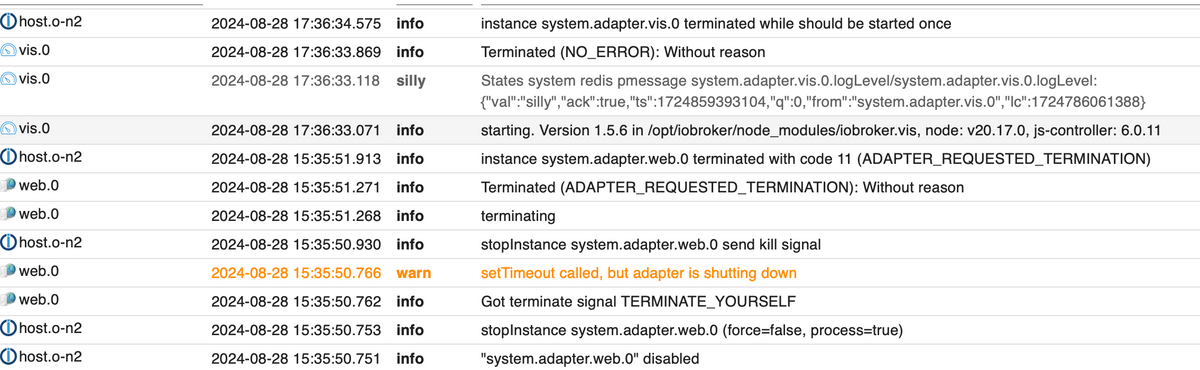Click the host icon on the 'force=false, process=true' row
The width and height of the screenshot is (1200, 370).
pos(10,328)
